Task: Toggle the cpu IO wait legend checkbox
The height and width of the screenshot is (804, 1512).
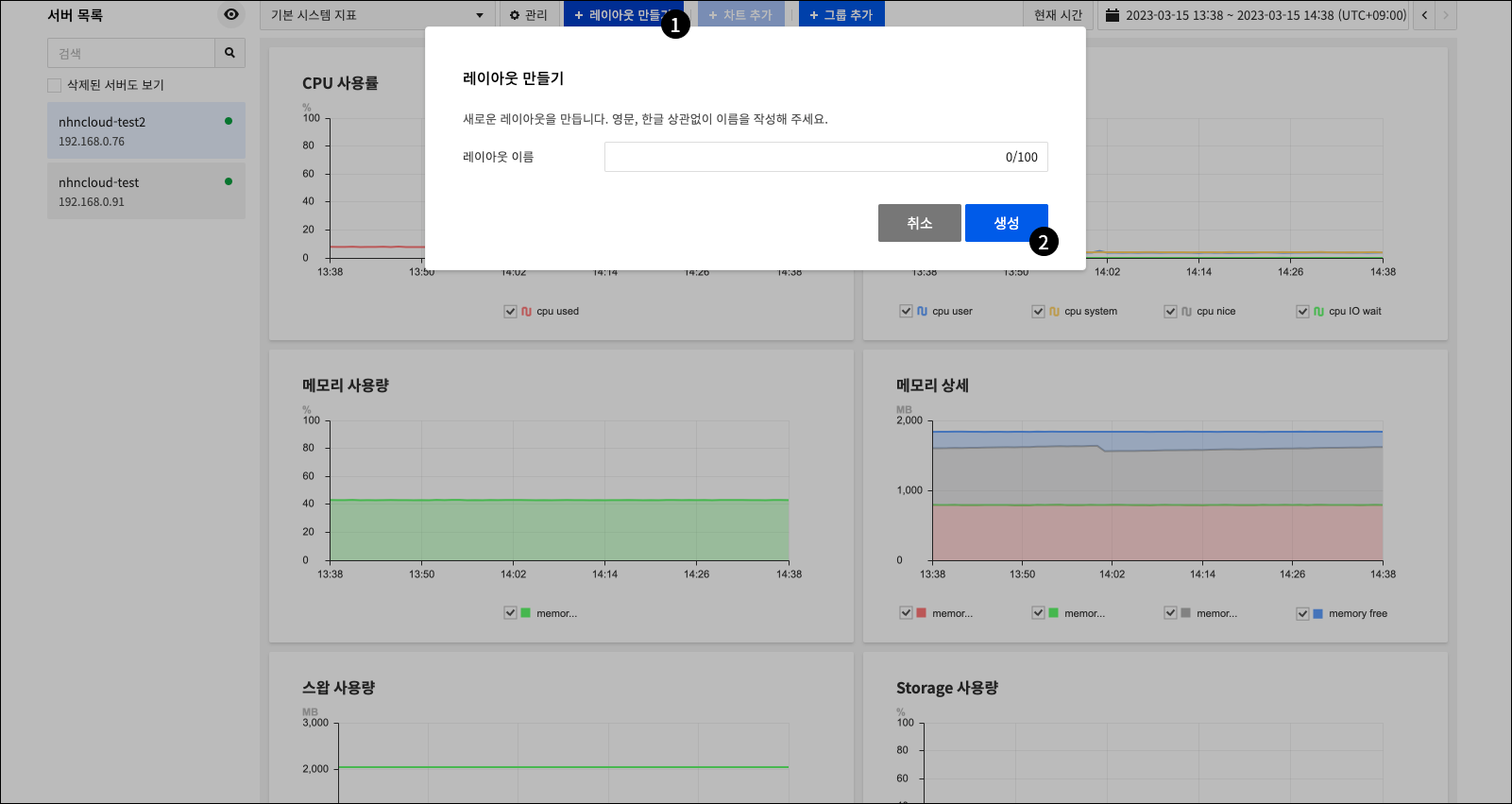Action: (x=1302, y=311)
